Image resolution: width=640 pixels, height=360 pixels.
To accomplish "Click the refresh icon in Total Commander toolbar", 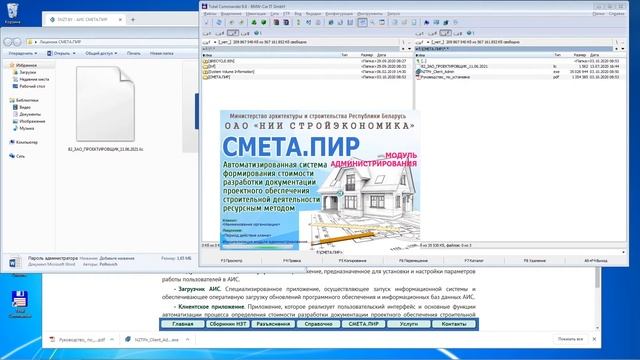I will click(219, 22).
